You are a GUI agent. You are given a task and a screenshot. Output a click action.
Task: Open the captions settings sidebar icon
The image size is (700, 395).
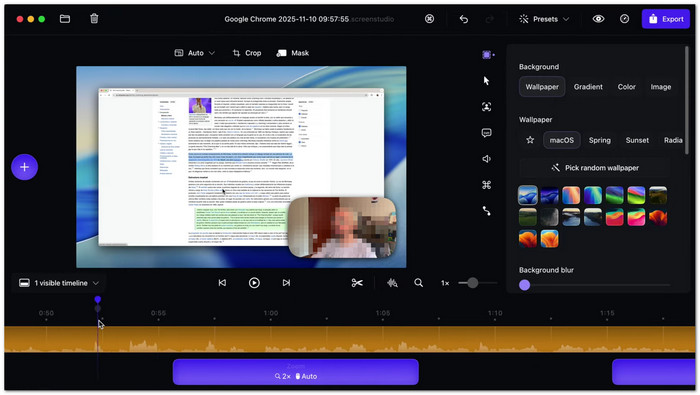[x=487, y=133]
